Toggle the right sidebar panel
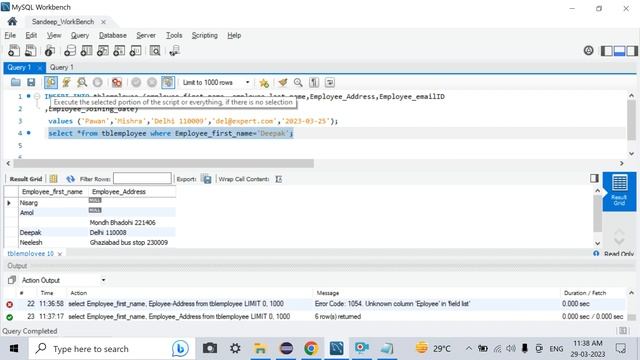Screen dimensions: 640x360 click(632, 51)
